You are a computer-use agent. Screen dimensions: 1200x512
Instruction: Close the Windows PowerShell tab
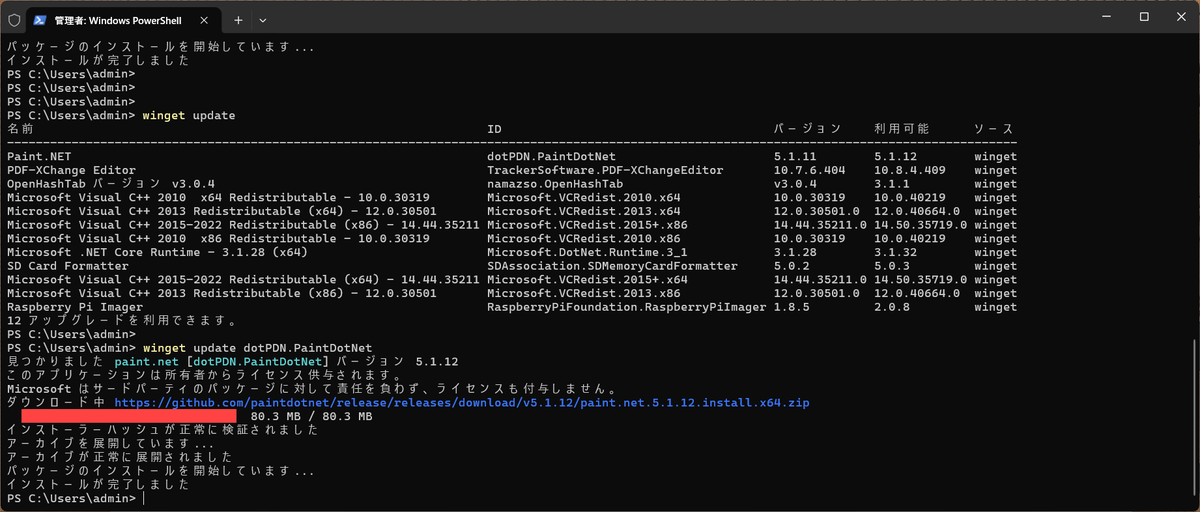(x=204, y=19)
